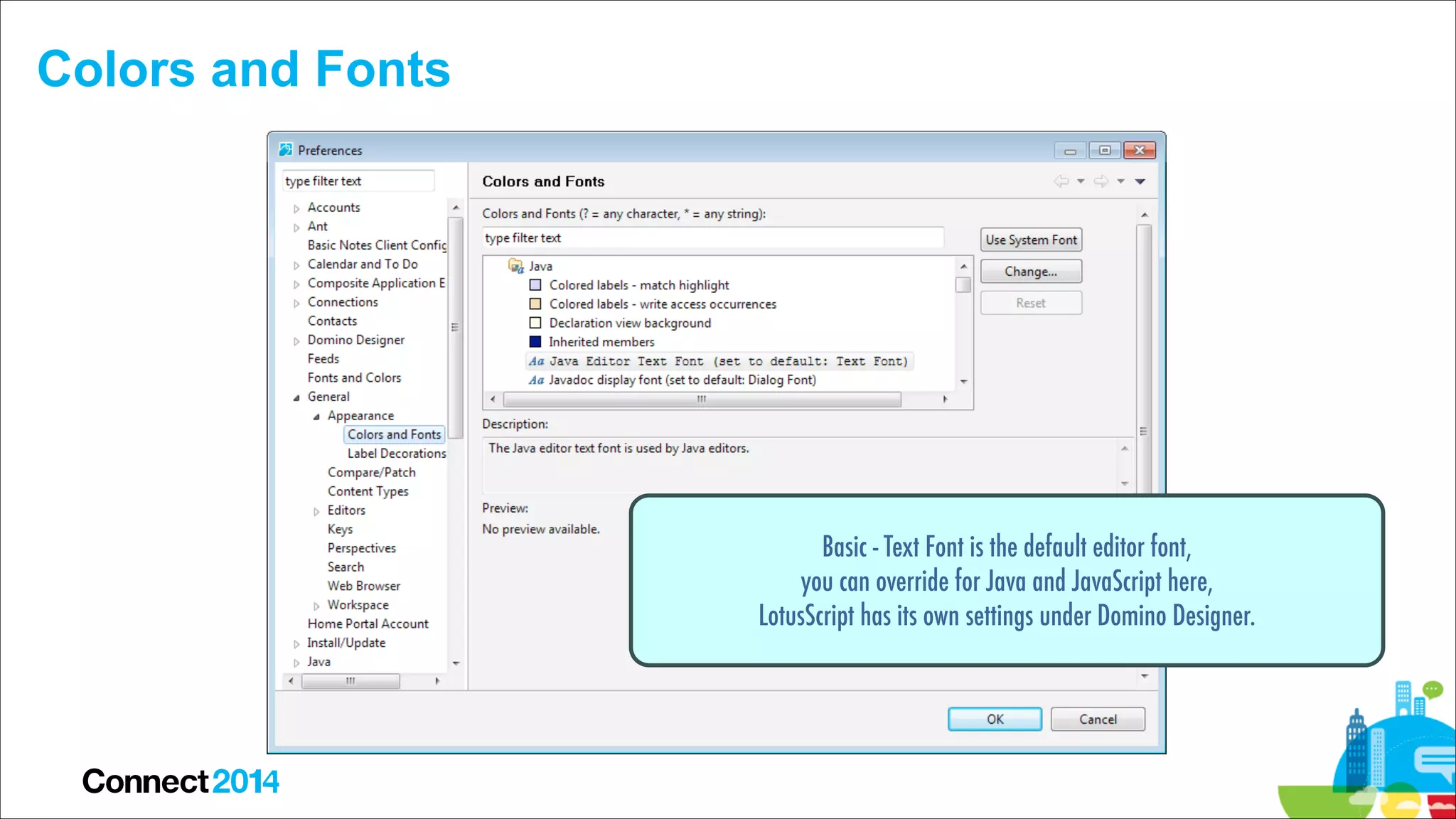Click the Preferences window title icon
Screen dimensions: 1456x819
point(286,149)
